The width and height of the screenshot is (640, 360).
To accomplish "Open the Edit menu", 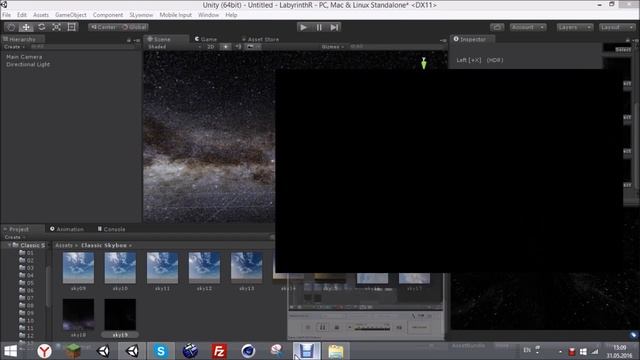I will click(x=22, y=15).
